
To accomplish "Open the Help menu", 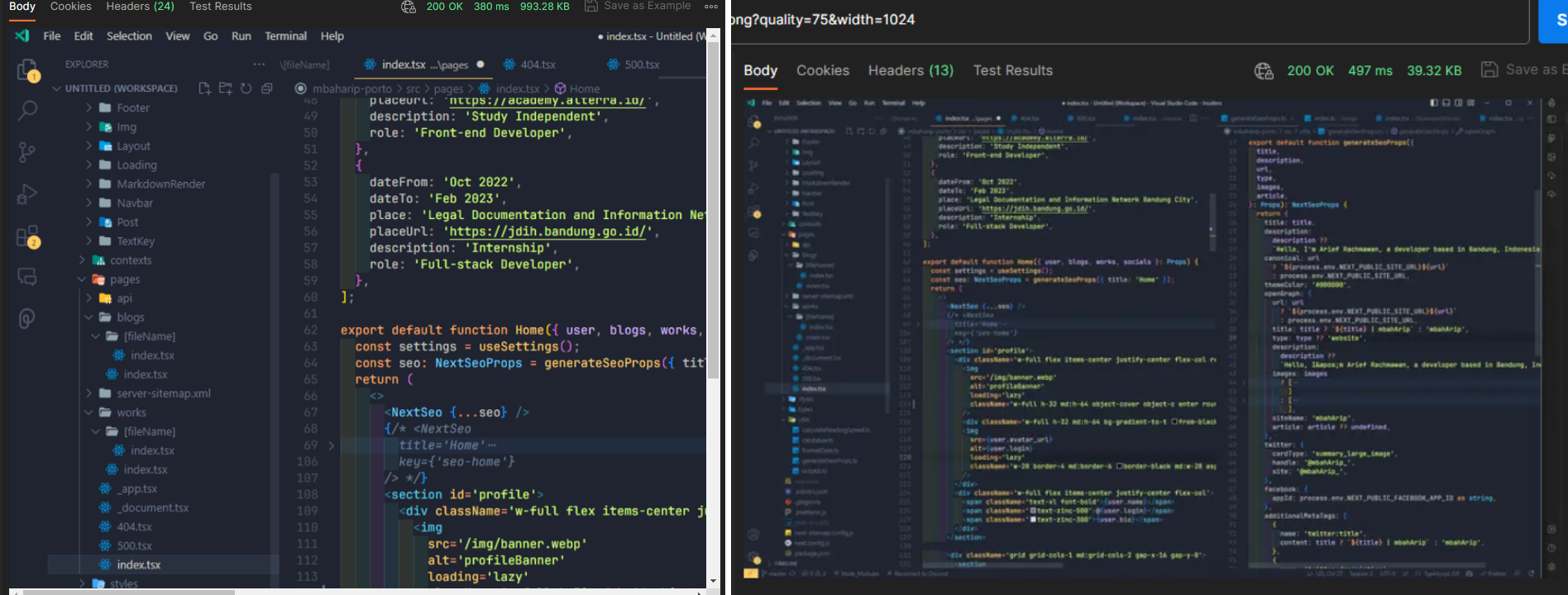I will pyautogui.click(x=332, y=36).
